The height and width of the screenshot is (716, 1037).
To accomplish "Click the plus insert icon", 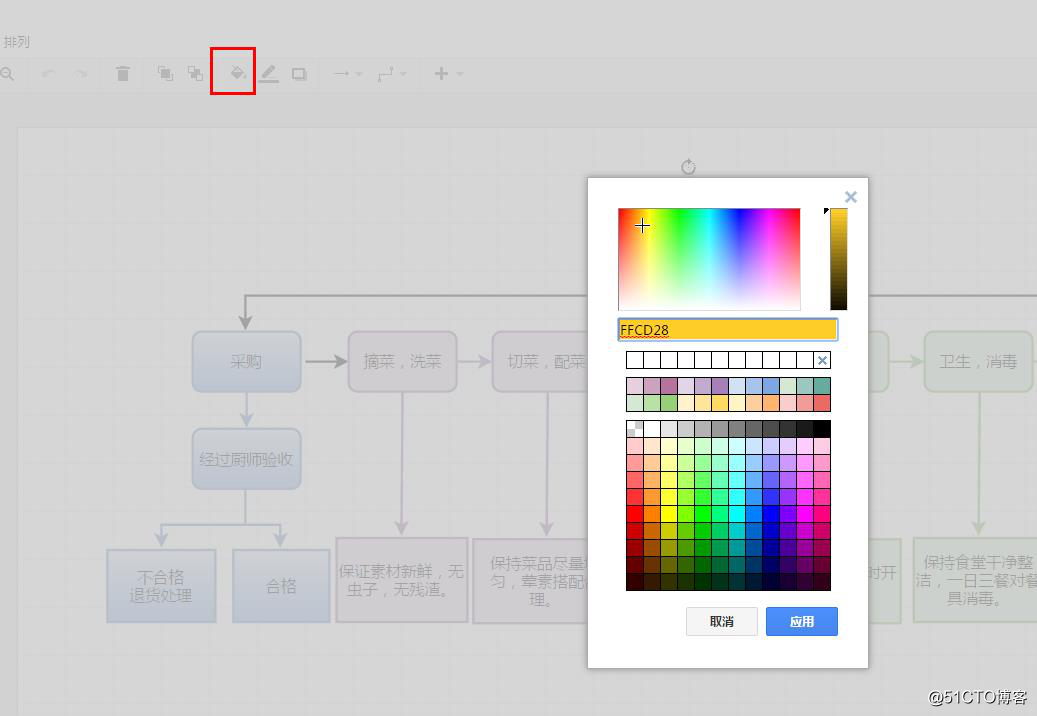I will pos(441,73).
